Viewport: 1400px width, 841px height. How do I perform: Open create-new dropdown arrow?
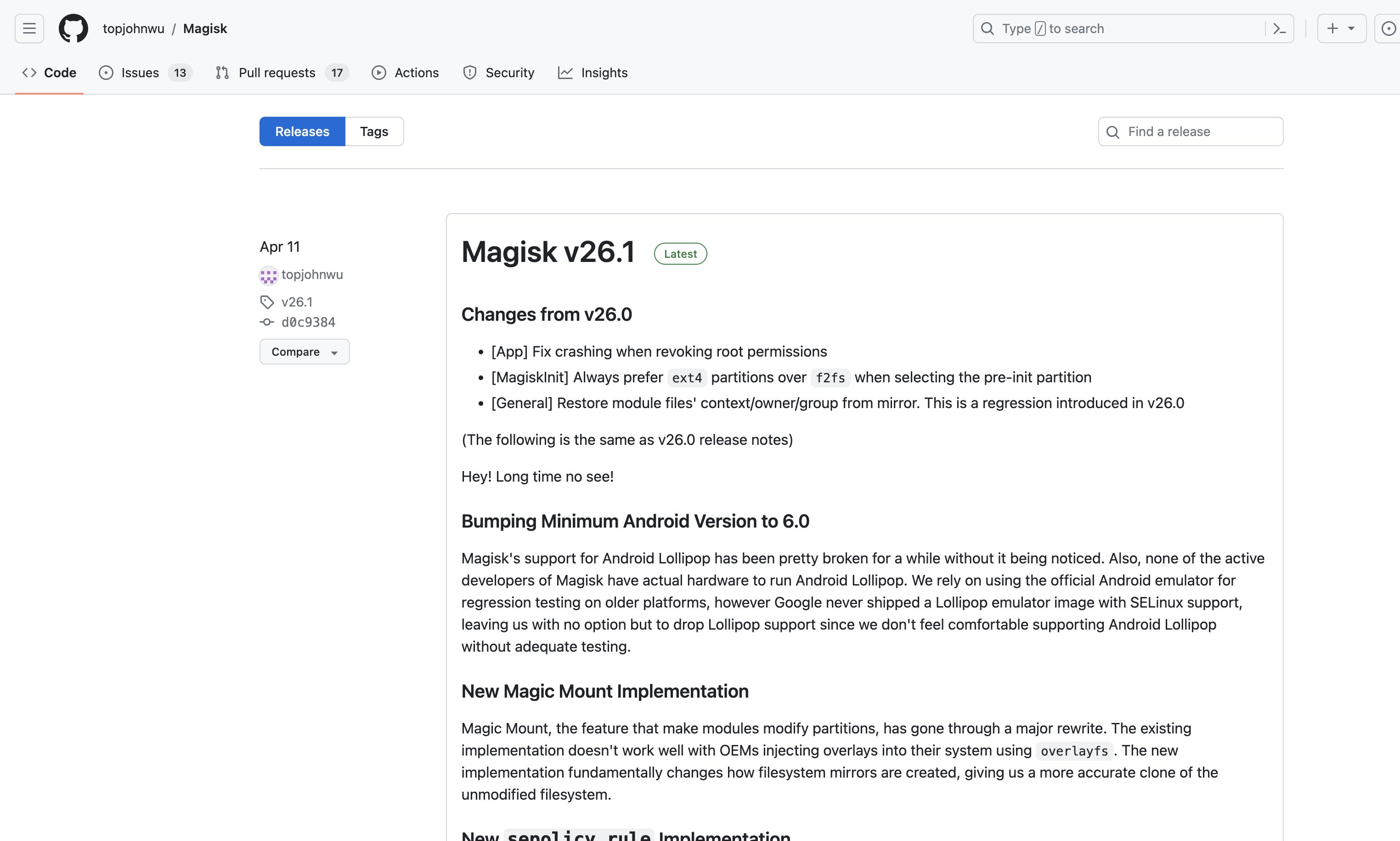coord(1351,28)
